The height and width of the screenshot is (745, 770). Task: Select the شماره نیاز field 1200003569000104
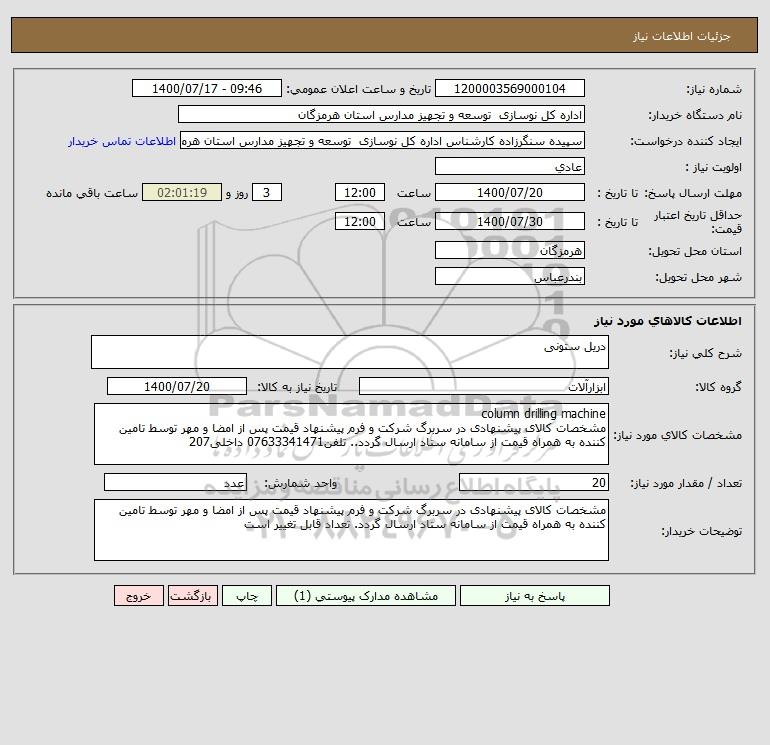coord(510,88)
